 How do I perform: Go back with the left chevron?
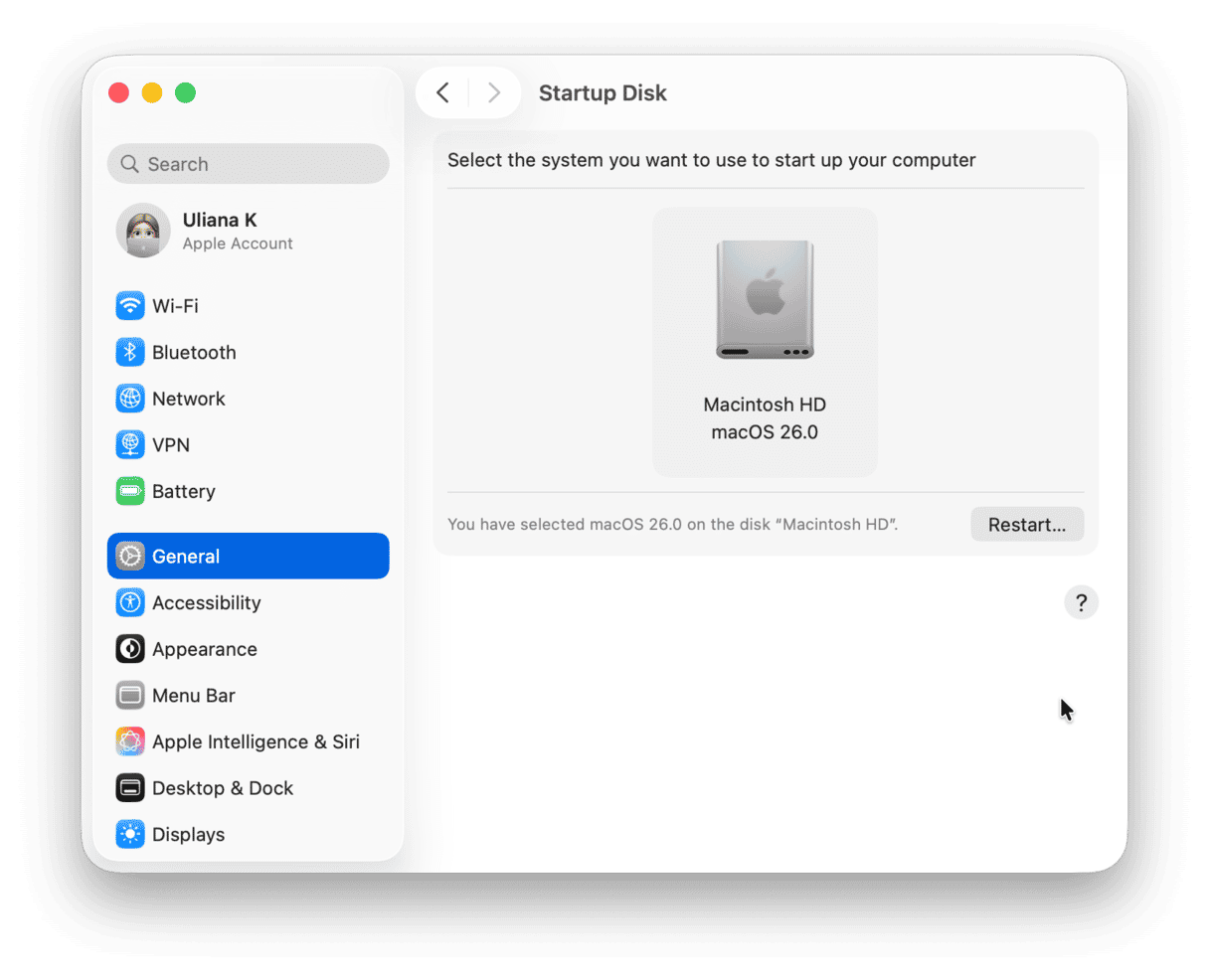[442, 93]
